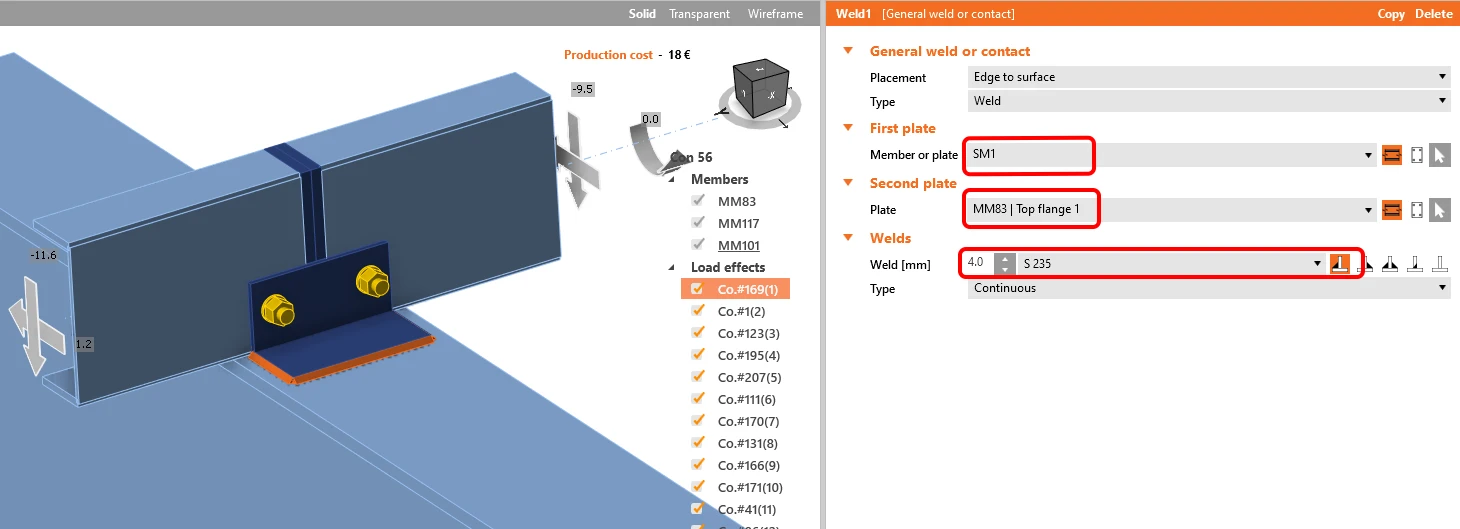Uncheck load effect Co.#207(5)

click(x=698, y=377)
